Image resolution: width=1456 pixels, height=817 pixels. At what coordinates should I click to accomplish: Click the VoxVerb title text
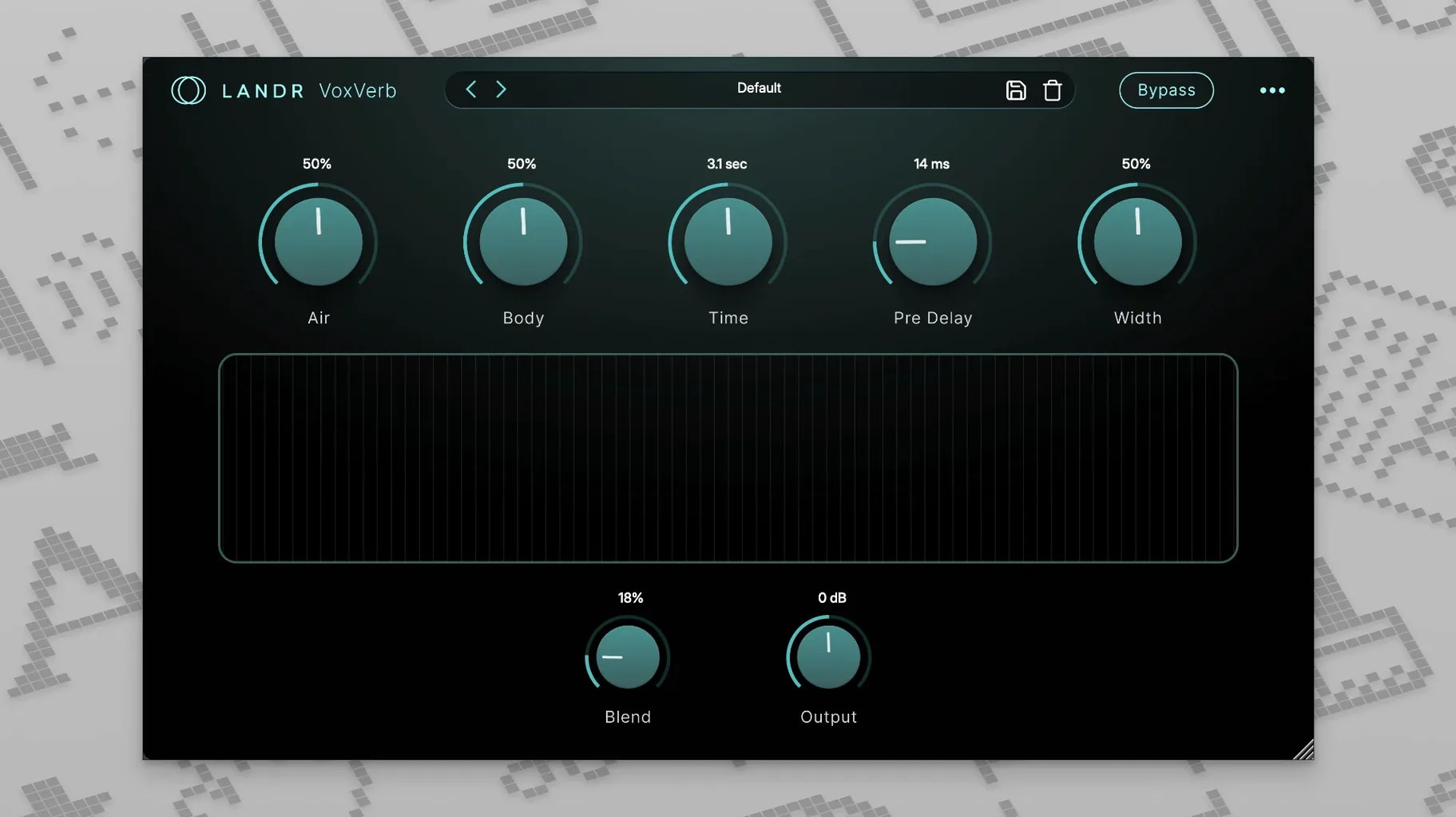click(358, 90)
